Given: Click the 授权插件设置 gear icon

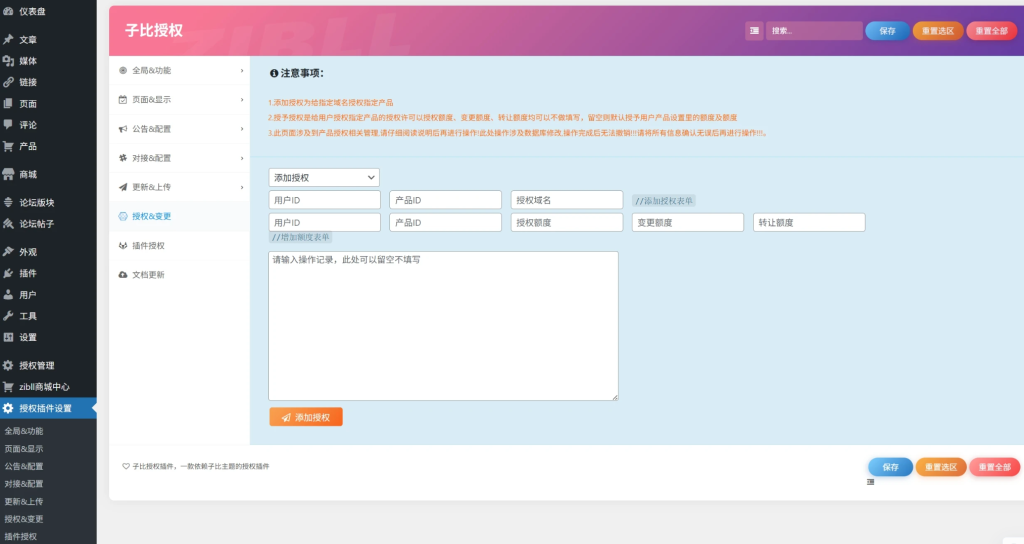Looking at the screenshot, I should 8,408.
